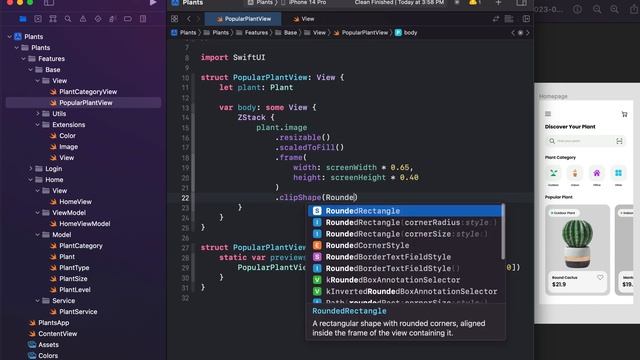The image size is (640, 360).
Task: Switch to the PopularPlantView editor tab
Action: pos(243,19)
